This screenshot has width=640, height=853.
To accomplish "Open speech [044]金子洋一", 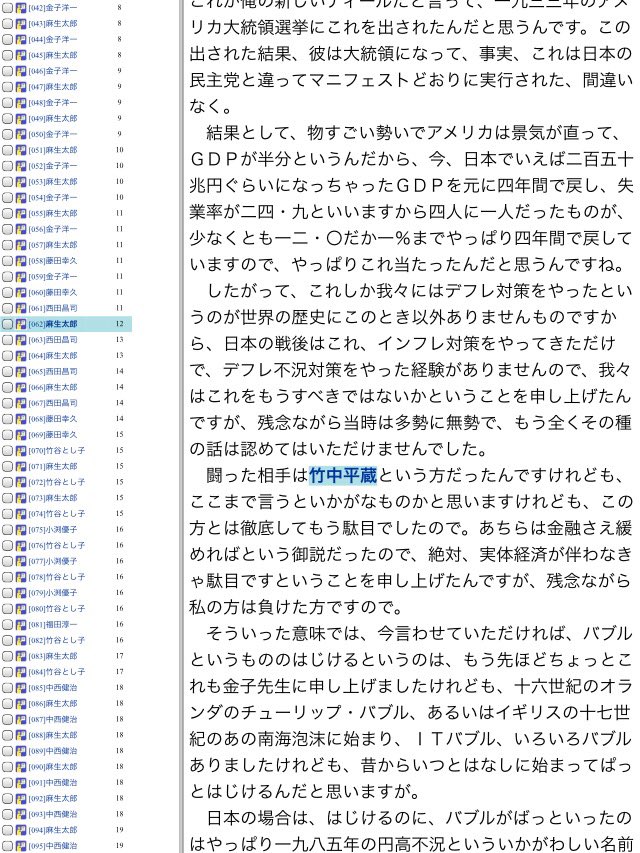I will (x=53, y=40).
